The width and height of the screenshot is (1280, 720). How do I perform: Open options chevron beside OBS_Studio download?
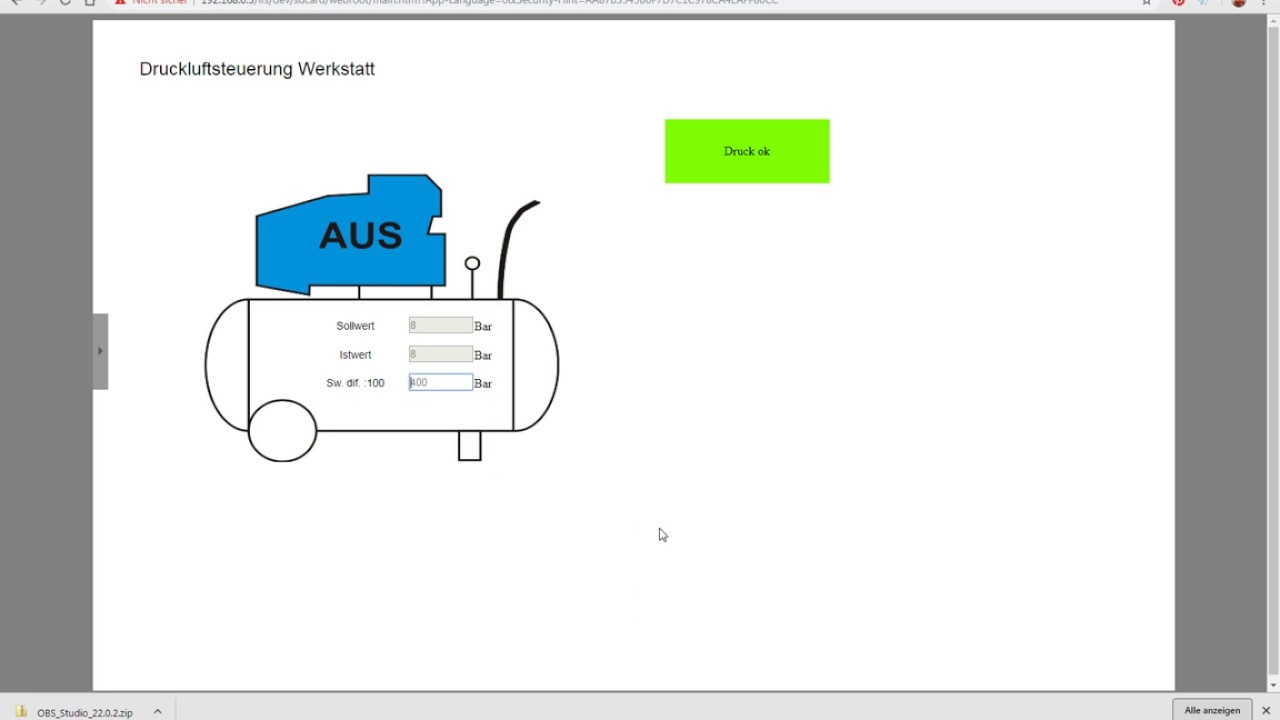click(x=157, y=712)
